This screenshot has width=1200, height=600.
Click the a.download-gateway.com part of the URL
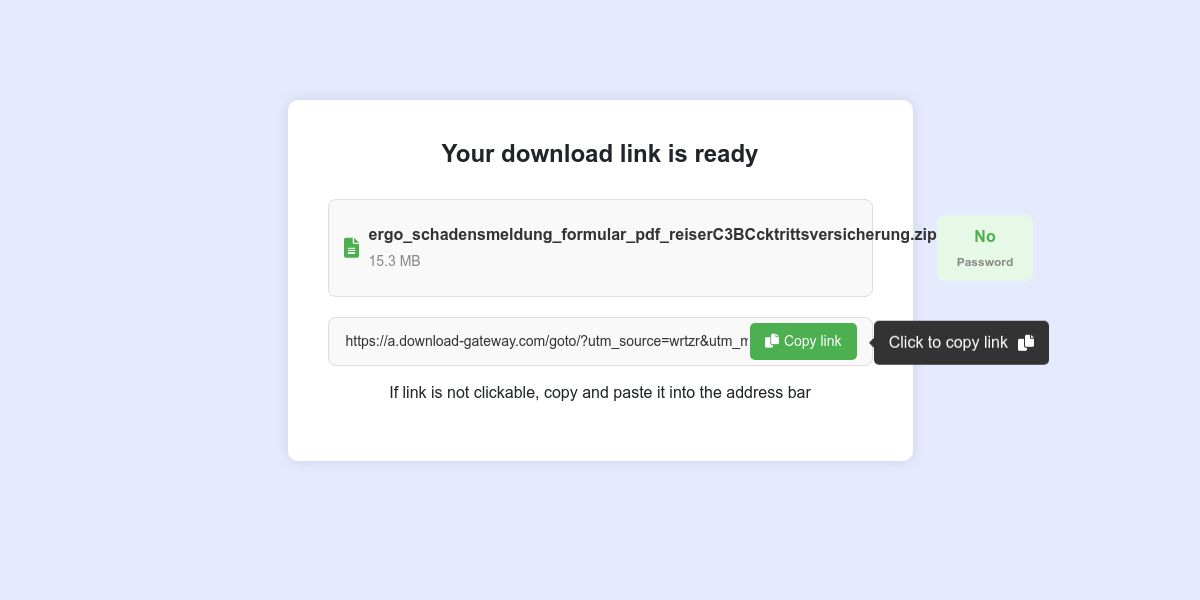[x=466, y=341]
